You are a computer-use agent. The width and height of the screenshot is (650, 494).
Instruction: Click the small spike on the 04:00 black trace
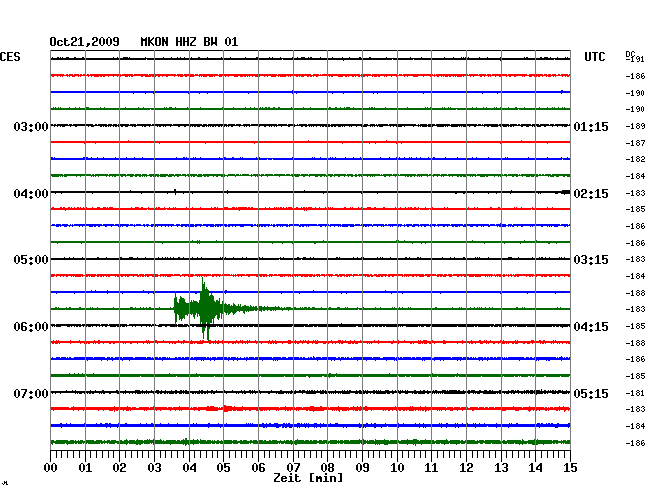[x=175, y=191]
